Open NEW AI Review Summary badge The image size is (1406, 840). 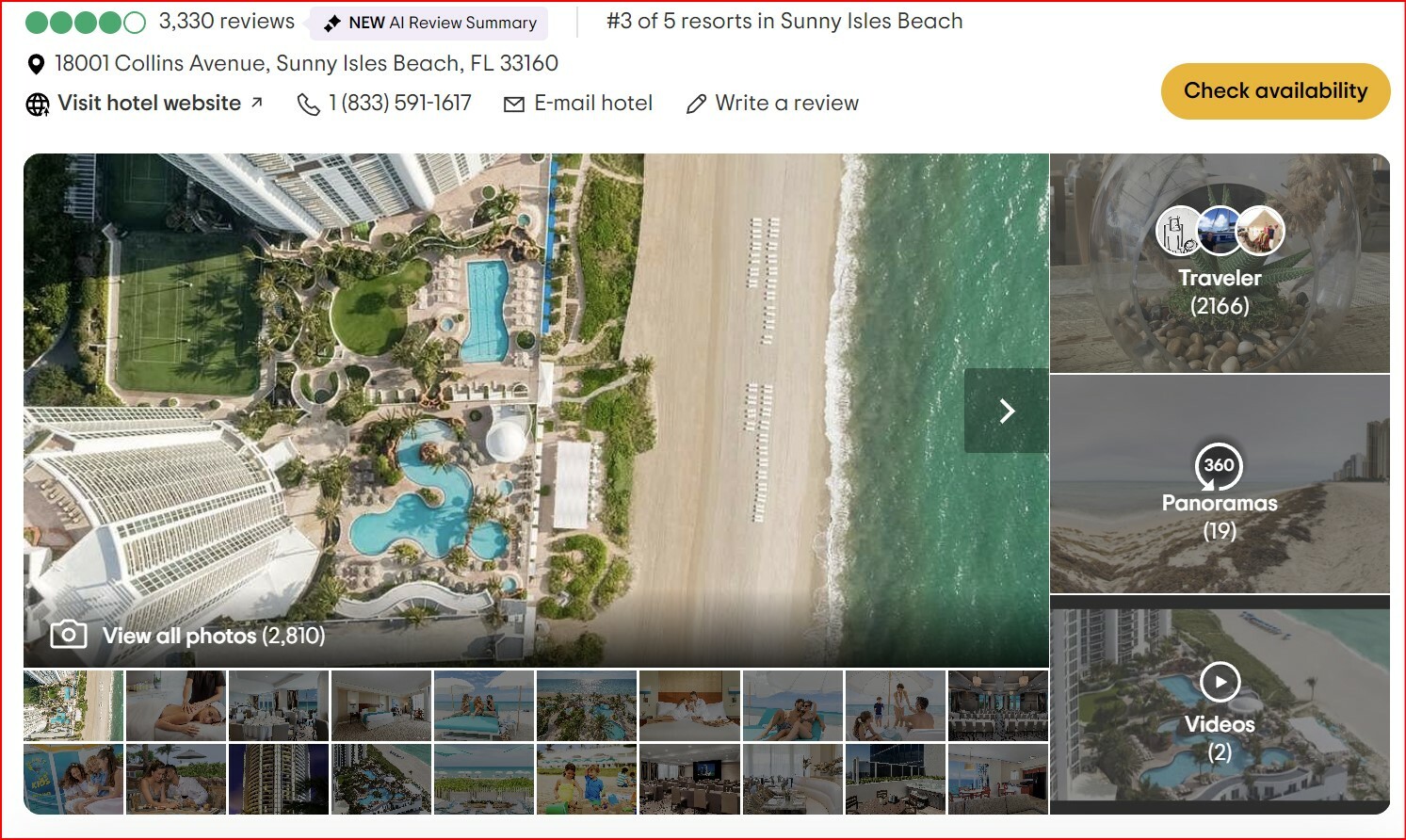pos(429,23)
